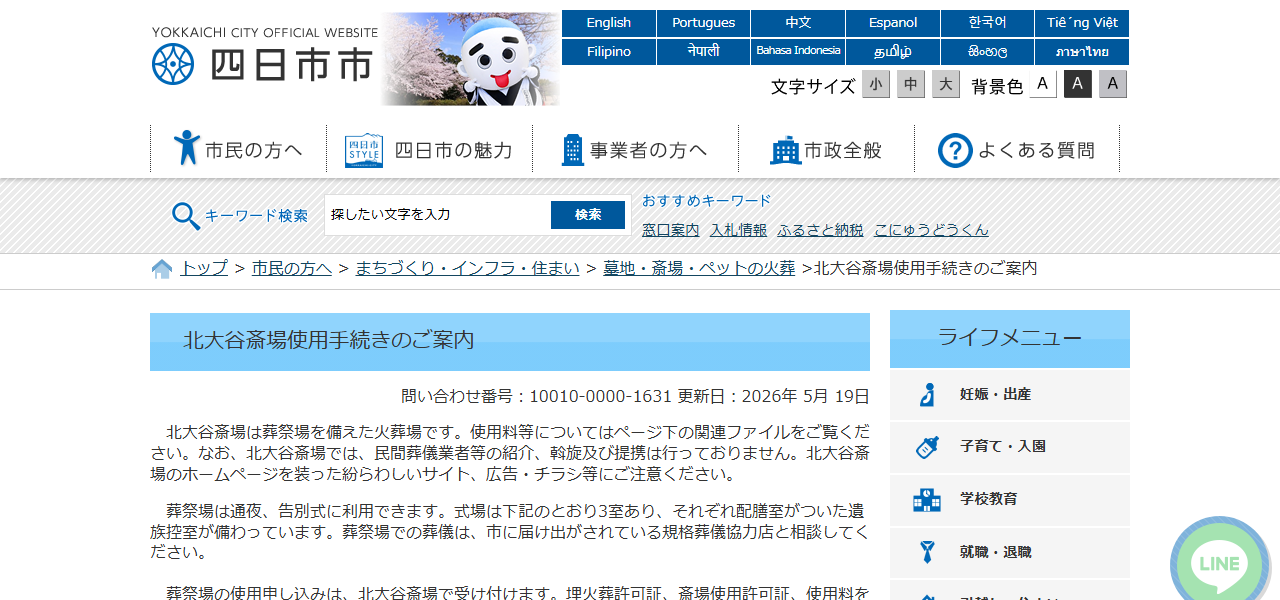Viewport: 1280px width, 600px height.
Task: Click the baby bottle childcare icon
Action: coord(927,447)
